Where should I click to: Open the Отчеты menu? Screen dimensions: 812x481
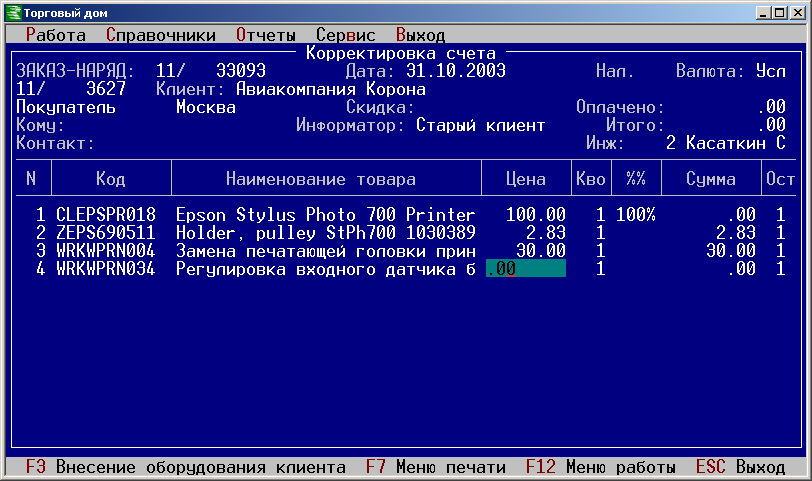click(266, 35)
